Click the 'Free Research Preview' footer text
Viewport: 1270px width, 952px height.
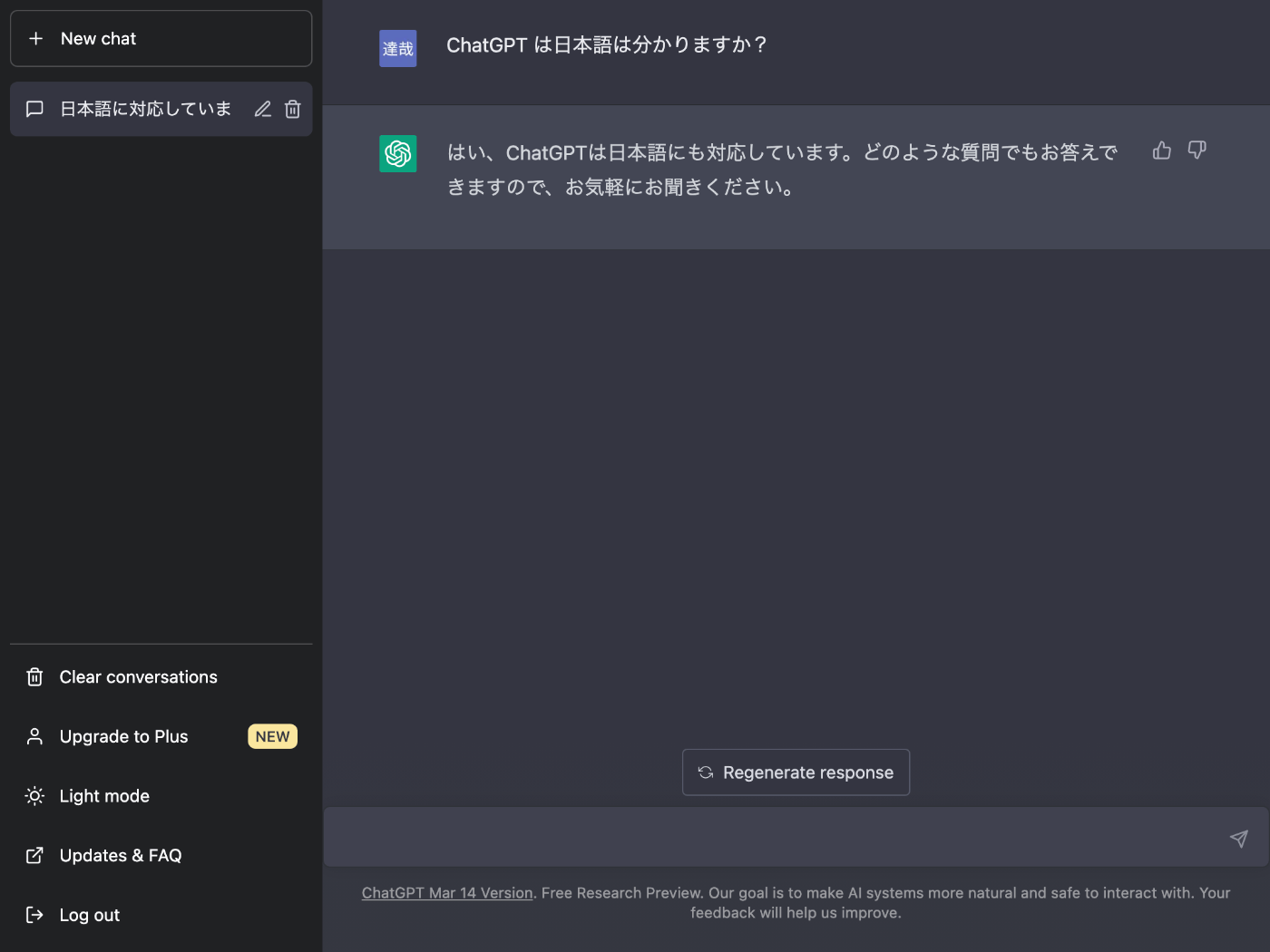[x=622, y=893]
